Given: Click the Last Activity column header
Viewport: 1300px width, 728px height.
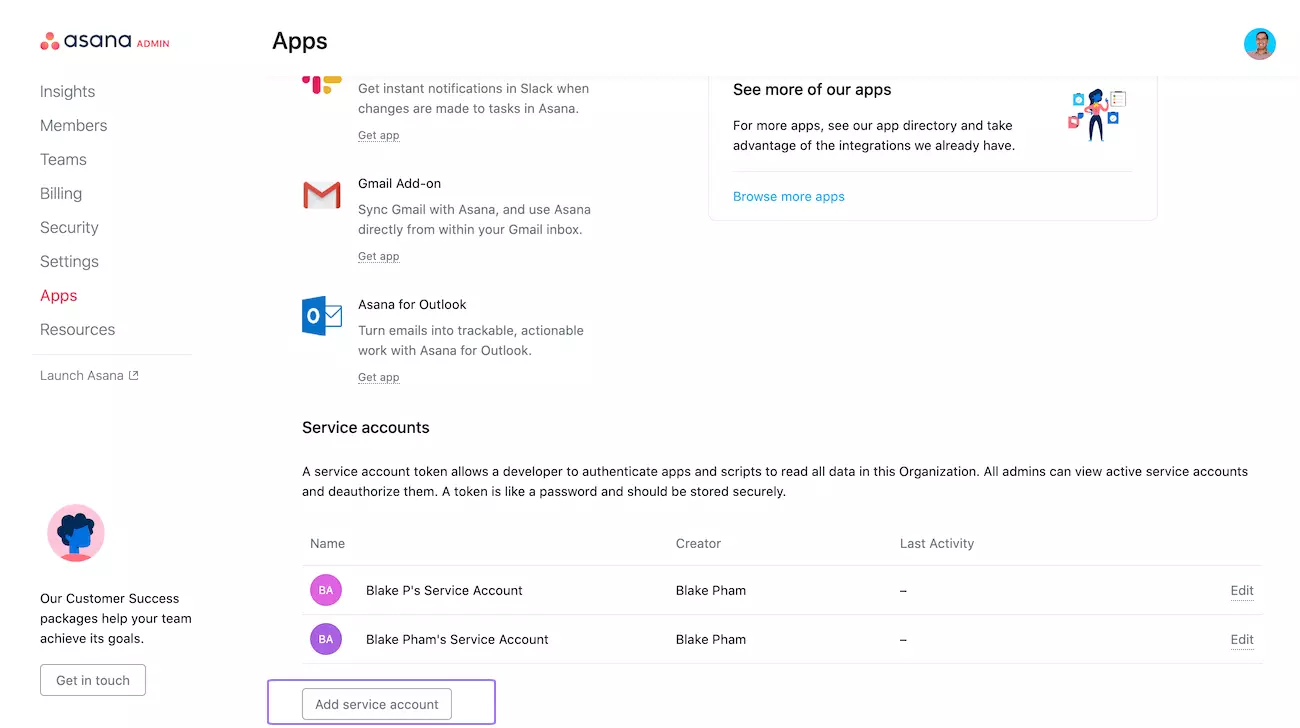Looking at the screenshot, I should (x=936, y=543).
